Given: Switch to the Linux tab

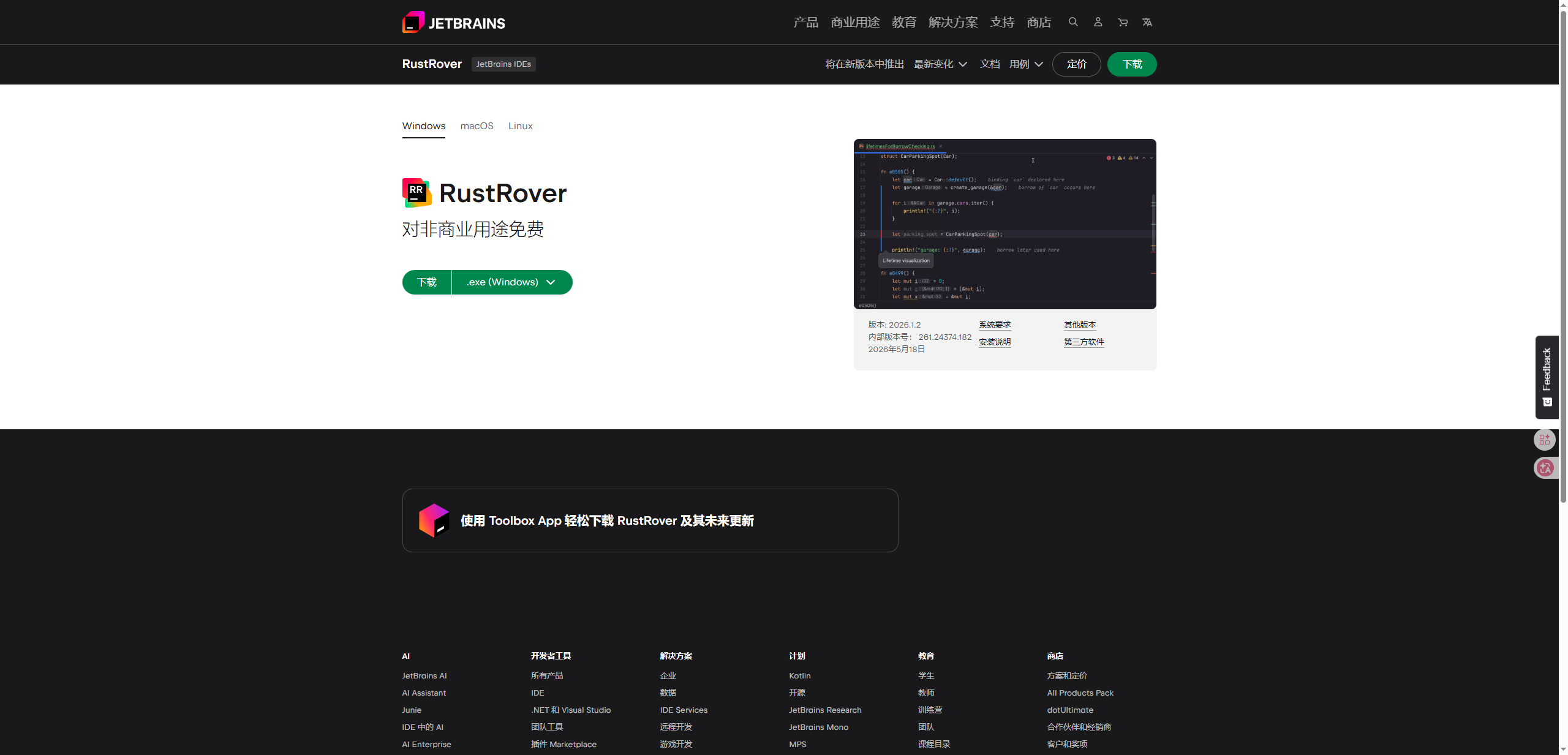Looking at the screenshot, I should 520,126.
